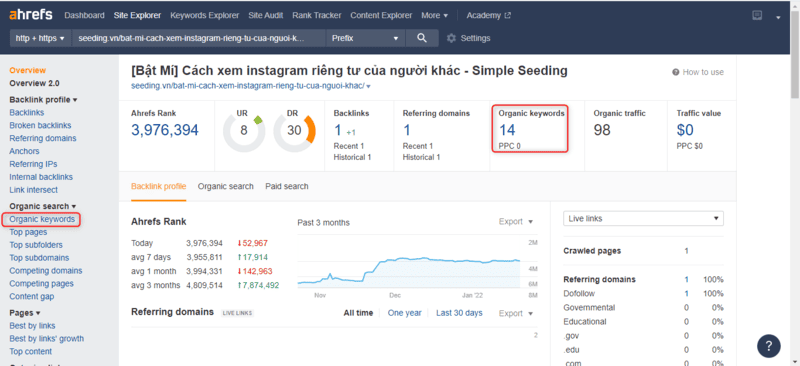
Task: Open the Live links dropdown
Action: point(643,218)
